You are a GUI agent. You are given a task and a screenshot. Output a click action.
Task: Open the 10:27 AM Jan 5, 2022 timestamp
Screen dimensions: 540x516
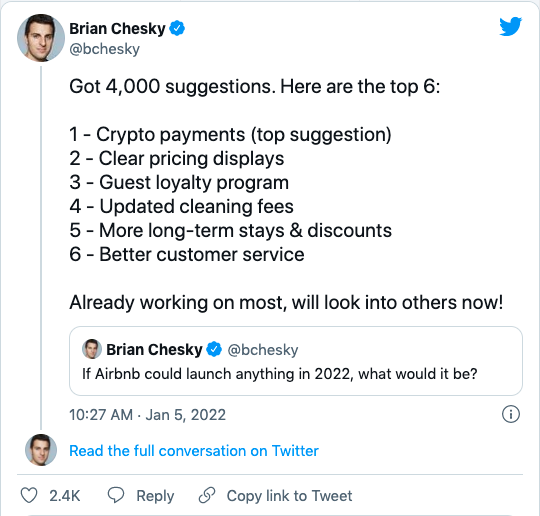click(x=147, y=415)
